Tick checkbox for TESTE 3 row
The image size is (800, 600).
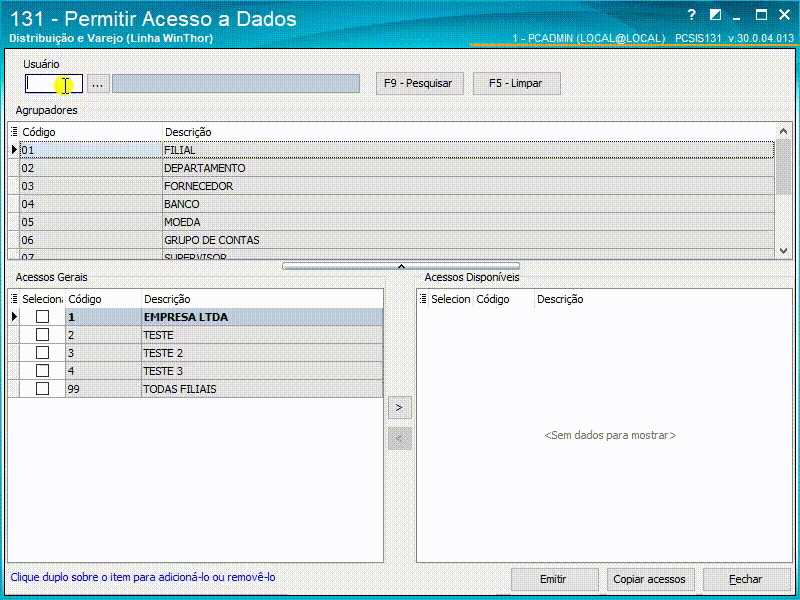point(42,370)
